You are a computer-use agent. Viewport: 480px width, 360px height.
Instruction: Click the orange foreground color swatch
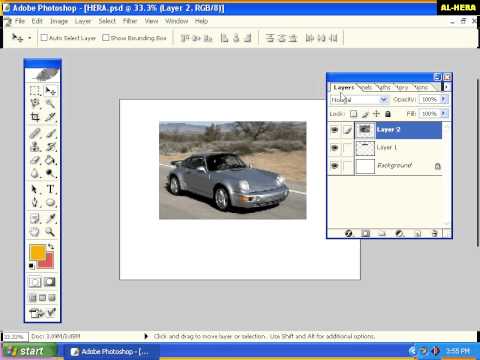tap(37, 252)
